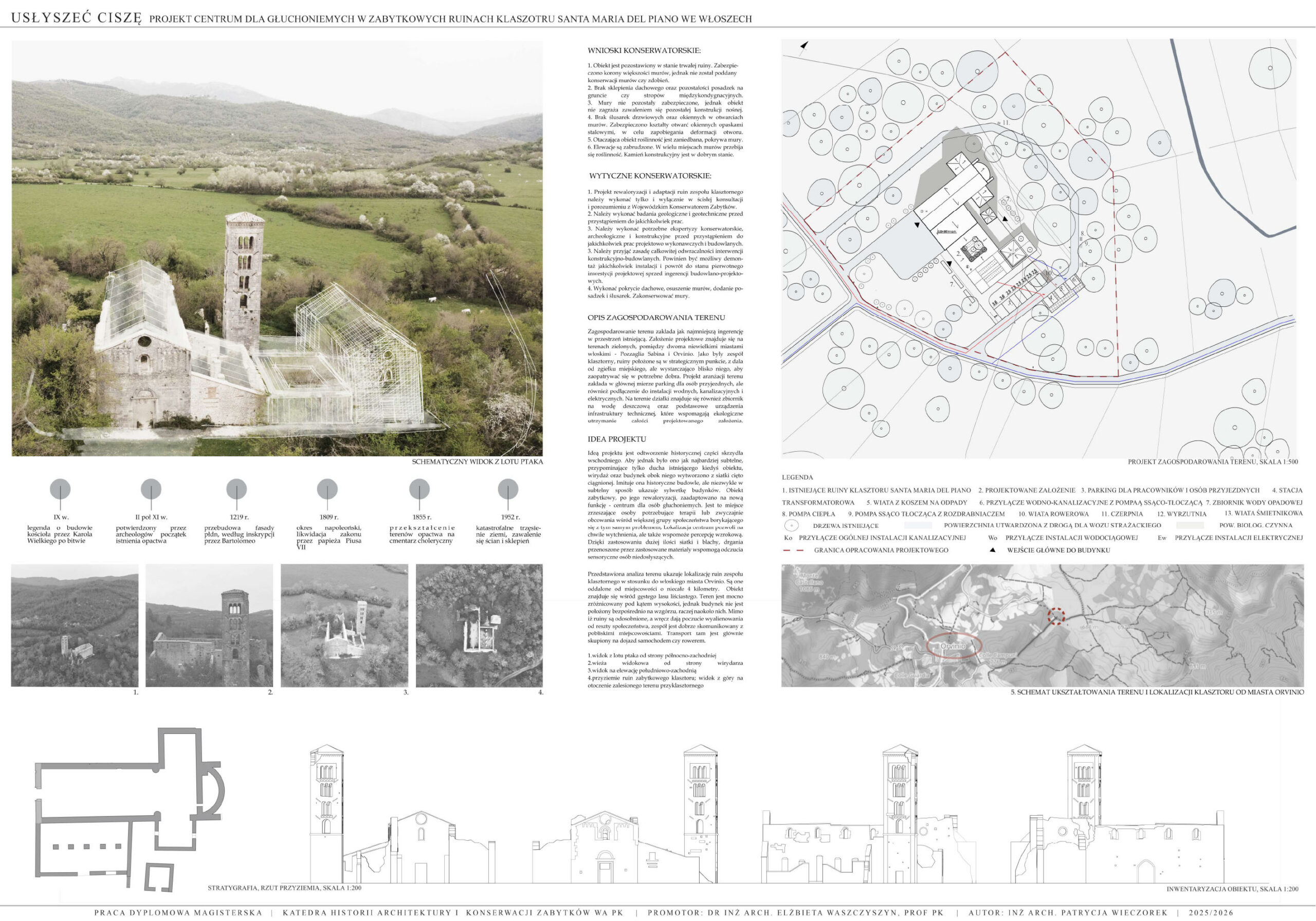The image size is (1316, 921).
Task: Click the black triangle main-entrance legend symbol
Action: (x=992, y=550)
